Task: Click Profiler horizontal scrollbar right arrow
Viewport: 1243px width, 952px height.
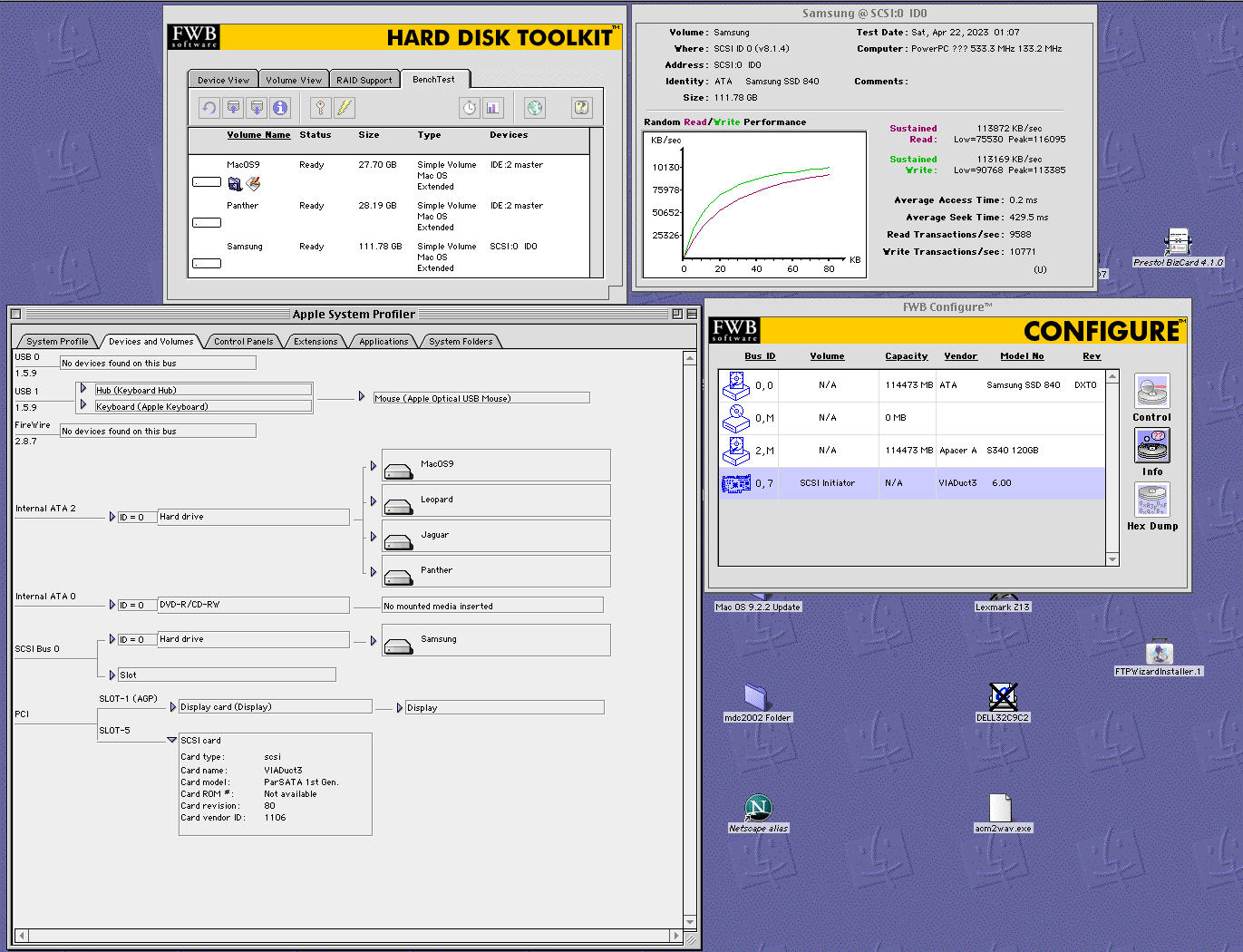Action: (x=675, y=935)
